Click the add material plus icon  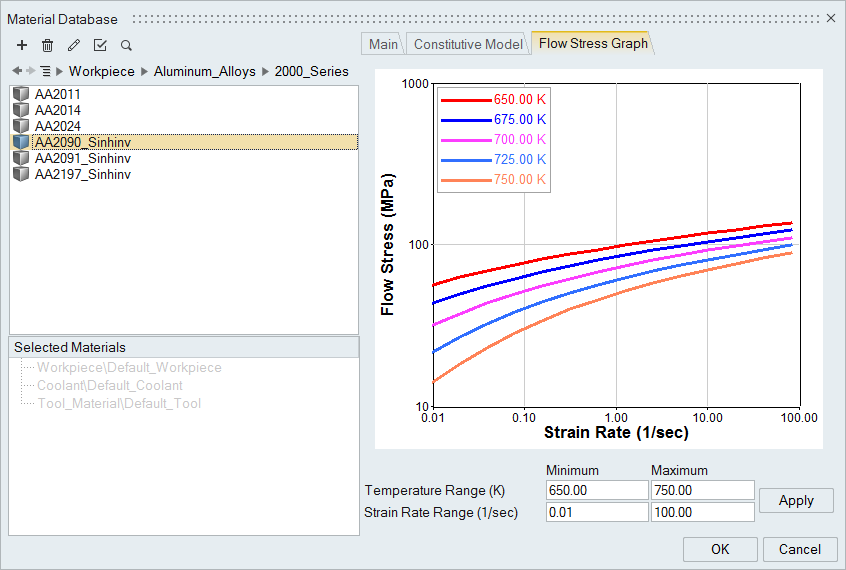22,45
